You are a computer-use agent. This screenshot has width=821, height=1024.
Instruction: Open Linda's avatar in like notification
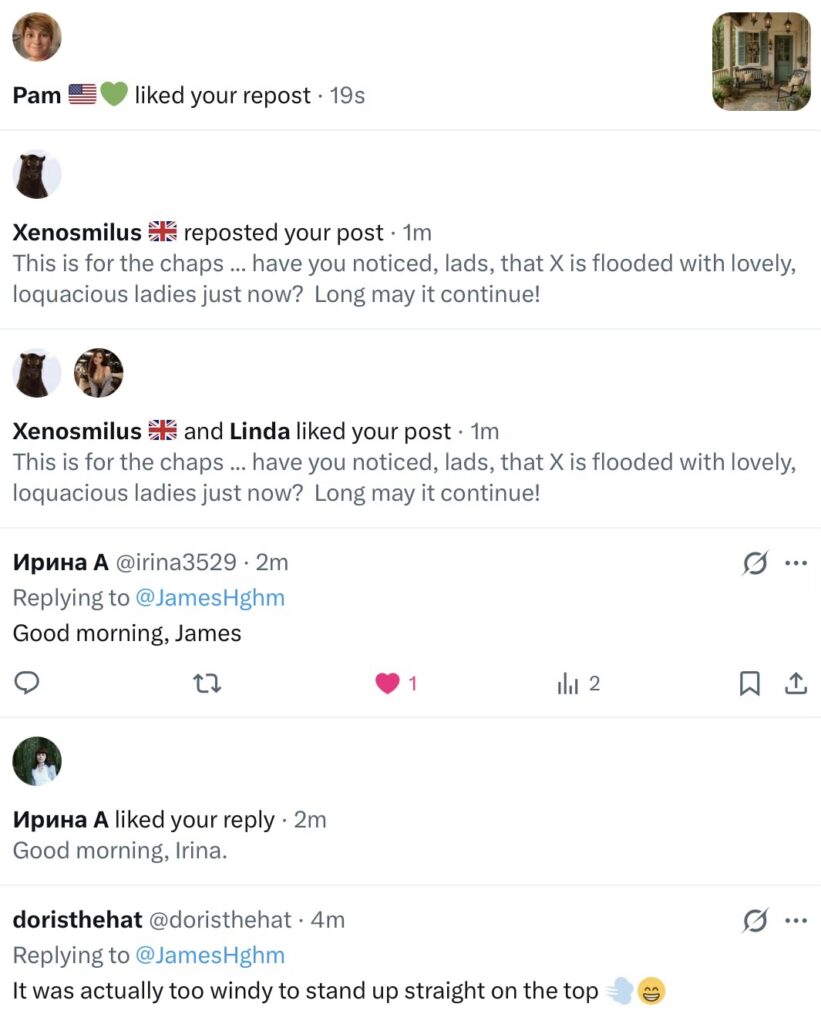(98, 373)
